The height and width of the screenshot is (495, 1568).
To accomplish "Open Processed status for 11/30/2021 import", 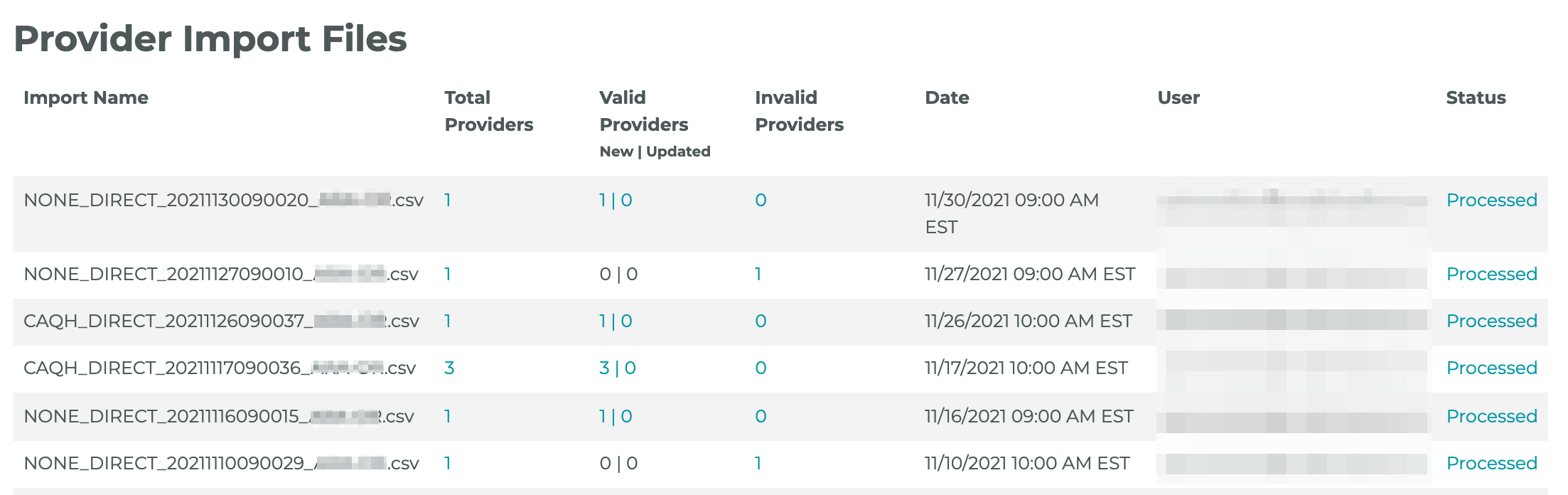I will click(1491, 200).
